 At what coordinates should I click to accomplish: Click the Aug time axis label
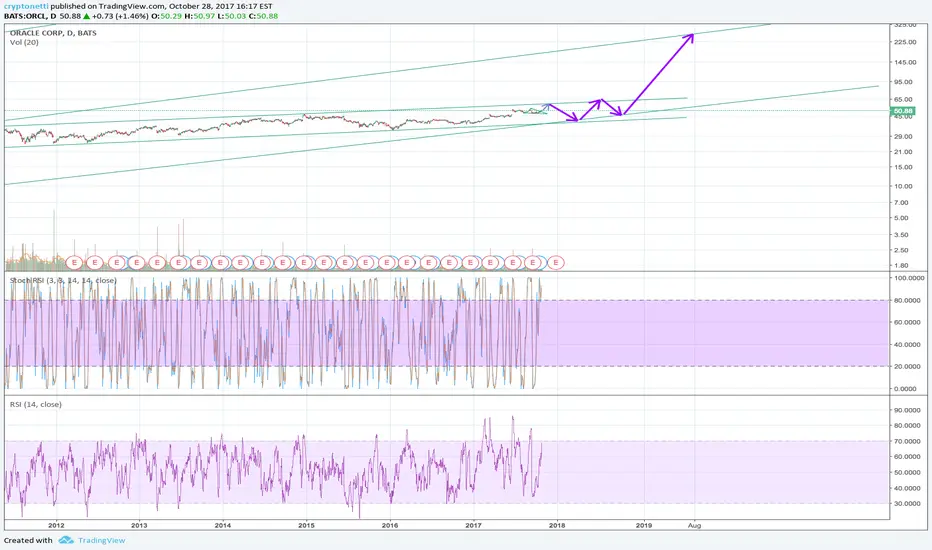[694, 526]
